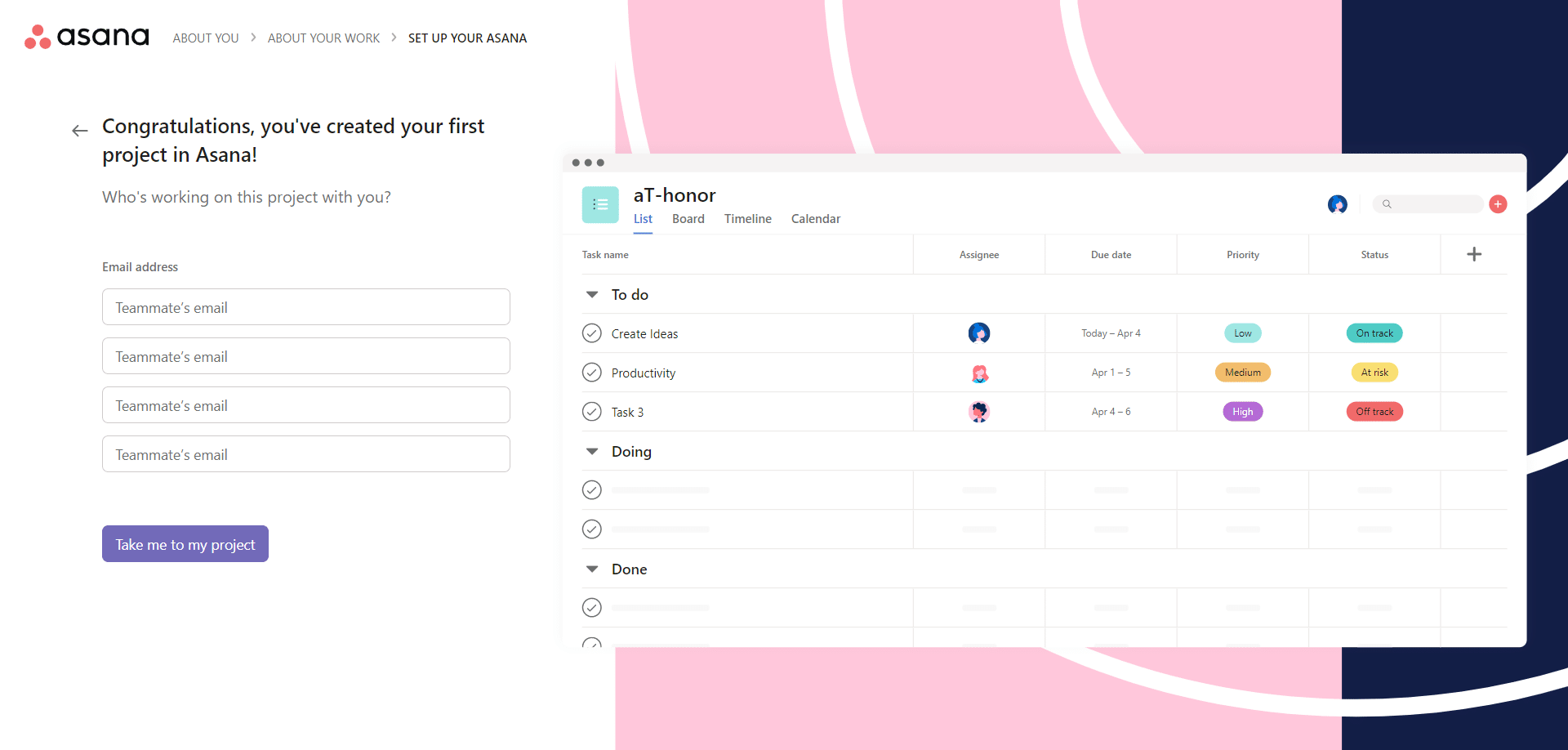The image size is (1568, 750).
Task: Click the Task name column header
Action: pyautogui.click(x=605, y=255)
